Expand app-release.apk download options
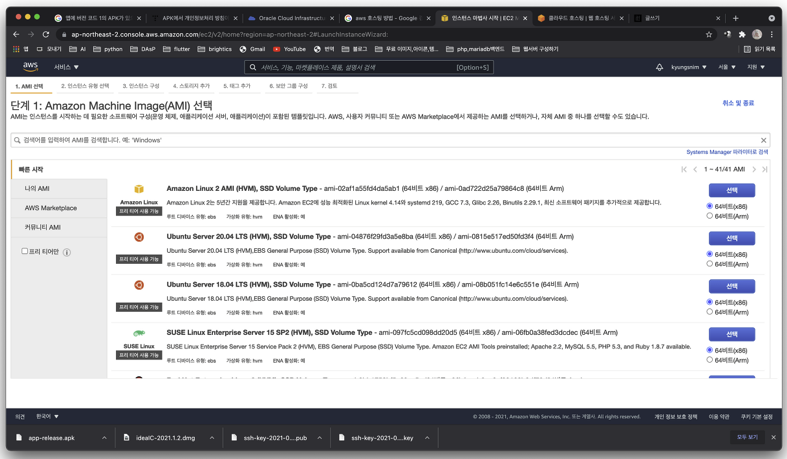 point(104,437)
